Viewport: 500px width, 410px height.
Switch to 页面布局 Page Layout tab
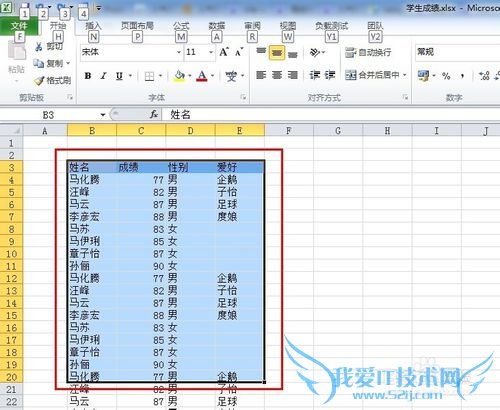point(137,26)
